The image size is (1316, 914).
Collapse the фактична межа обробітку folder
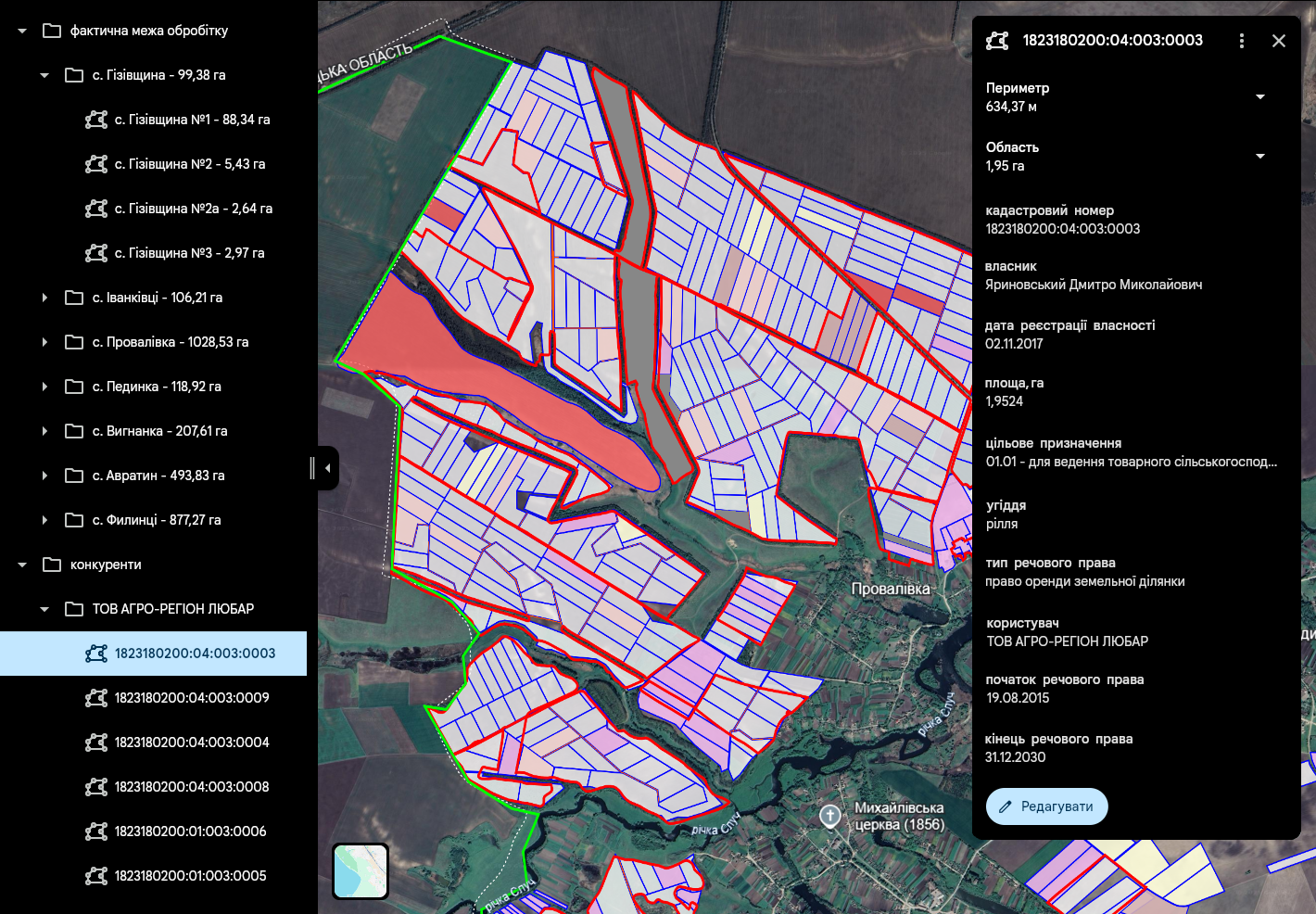[22, 31]
